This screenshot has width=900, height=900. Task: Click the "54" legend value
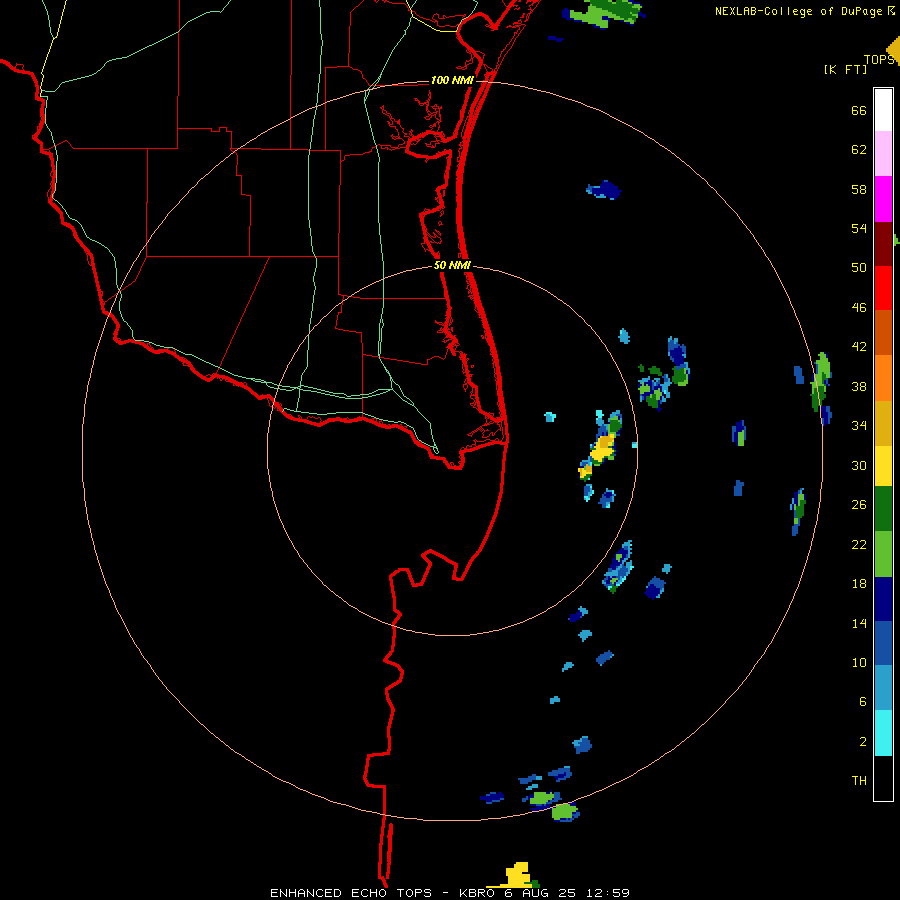tap(859, 228)
